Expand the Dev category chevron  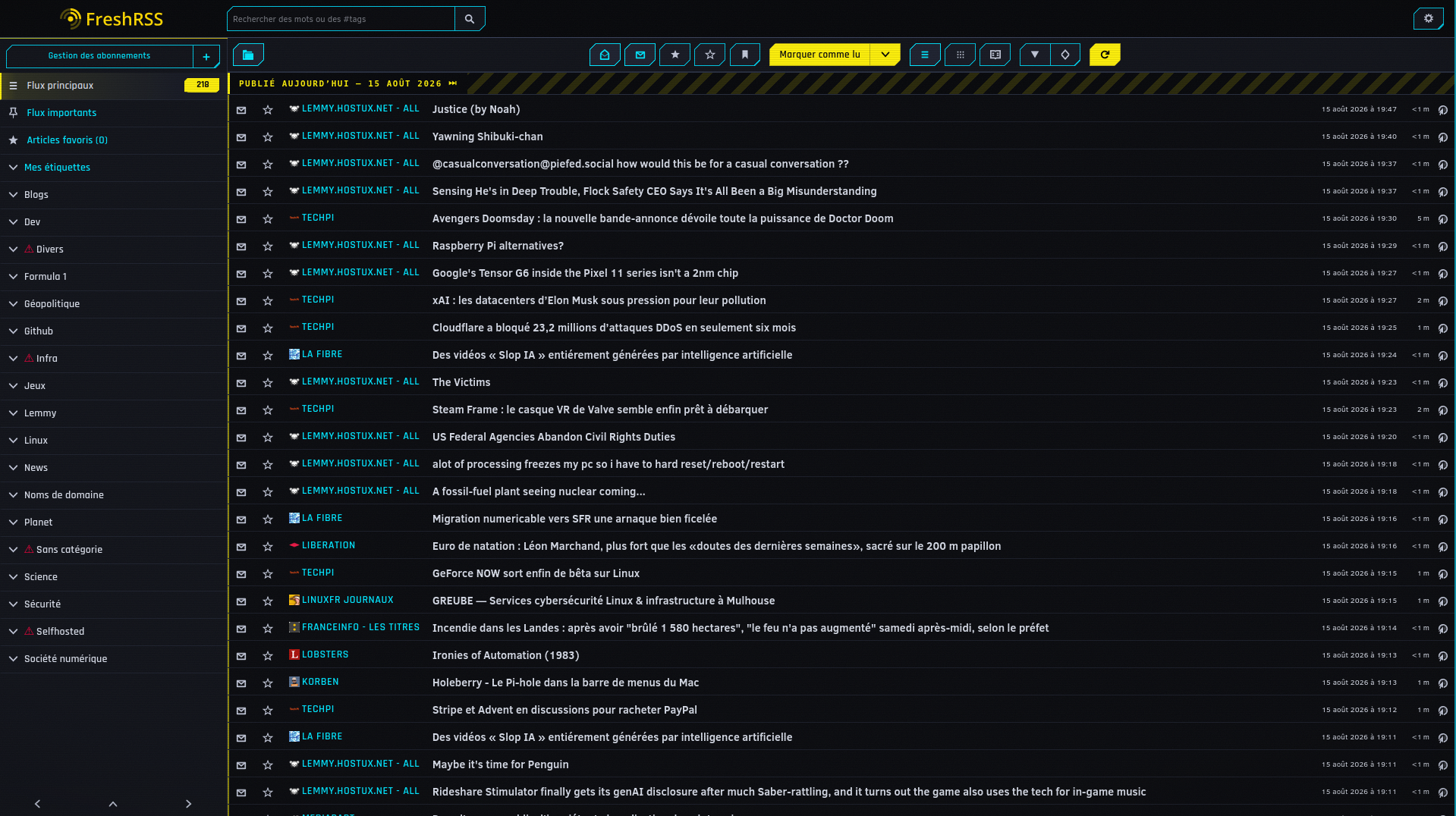[13, 222]
